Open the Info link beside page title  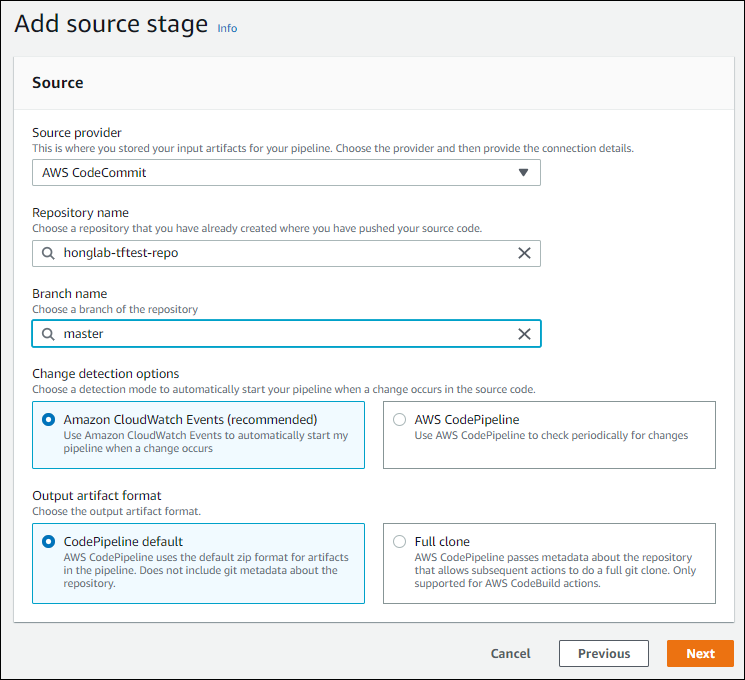pyautogui.click(x=227, y=28)
